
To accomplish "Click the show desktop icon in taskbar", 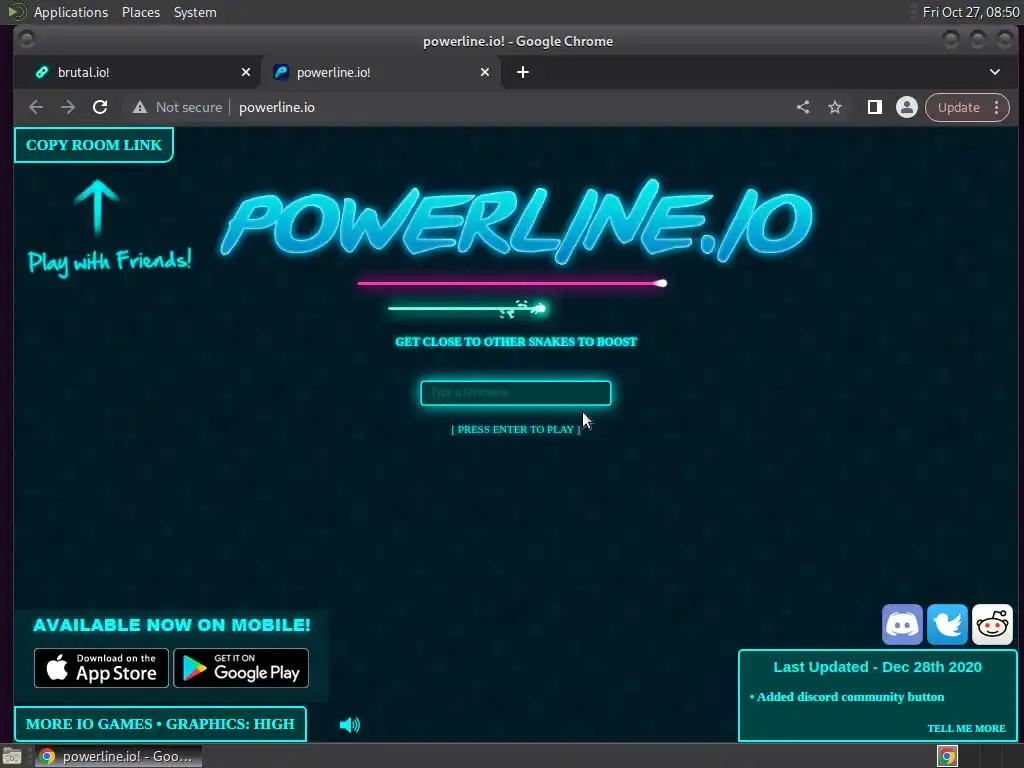I will click(x=12, y=756).
